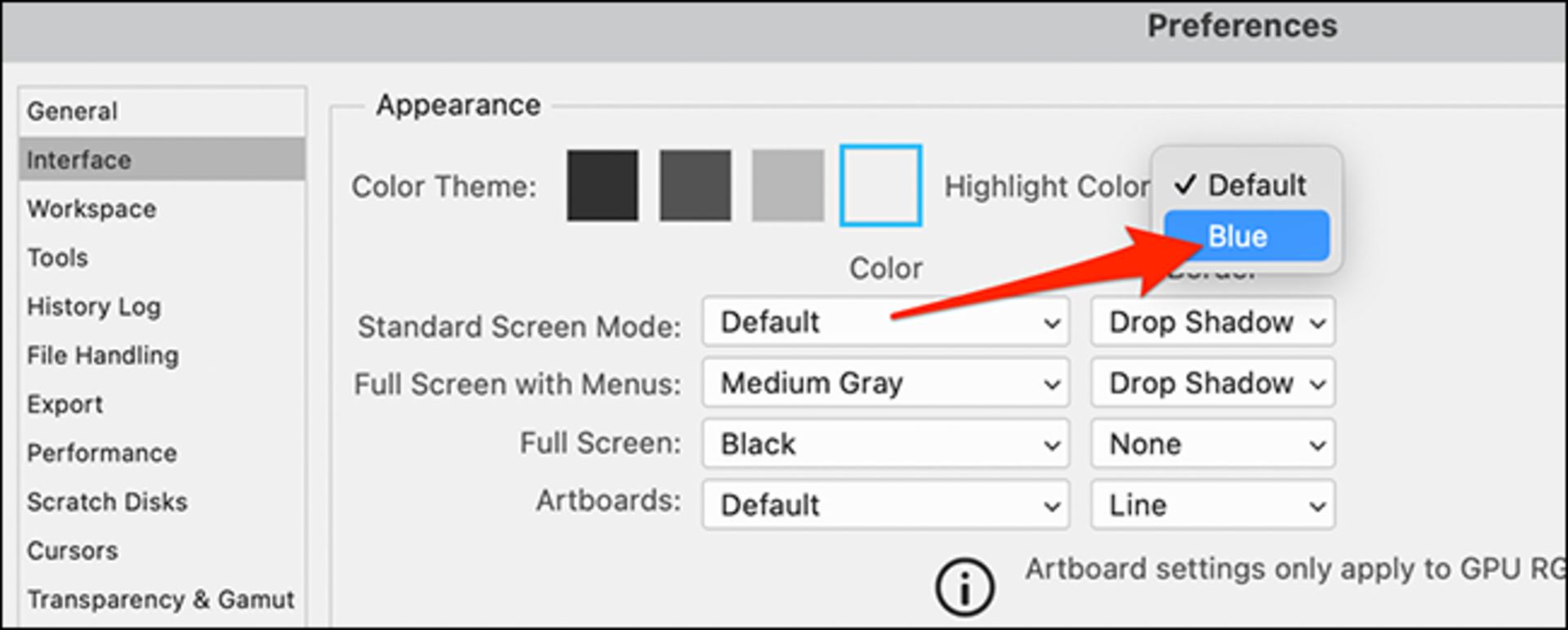Image resolution: width=1568 pixels, height=630 pixels.
Task: Go to Tools preferences section
Action: coord(58,258)
